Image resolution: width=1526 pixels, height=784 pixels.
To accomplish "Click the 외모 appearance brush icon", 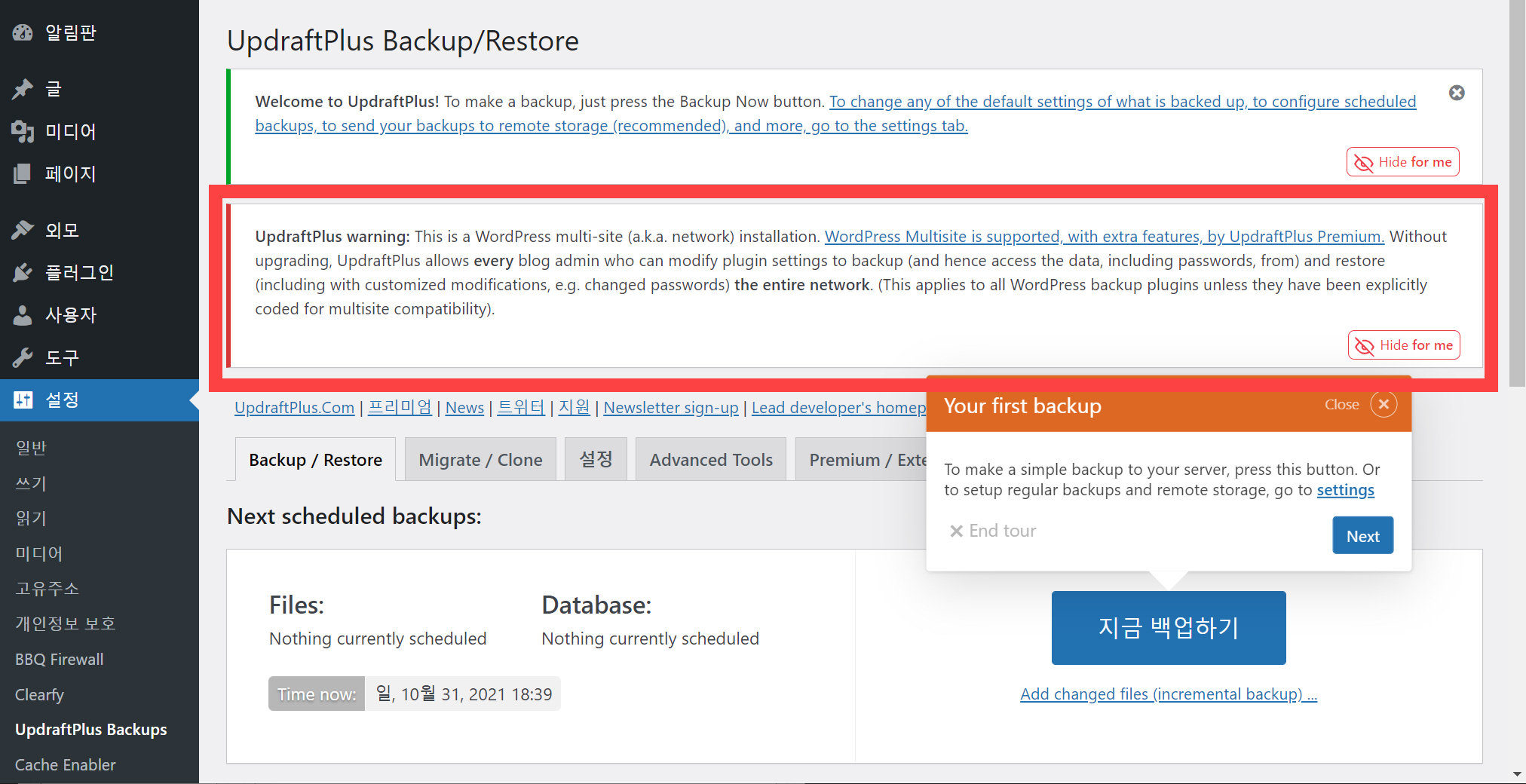I will click(x=23, y=230).
